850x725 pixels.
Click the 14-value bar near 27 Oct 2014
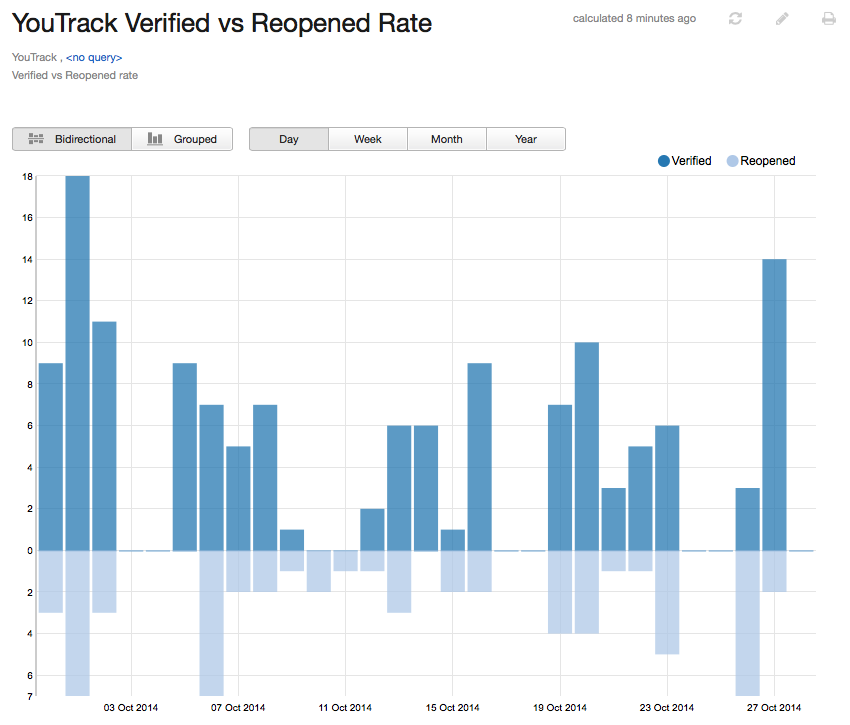coord(776,400)
